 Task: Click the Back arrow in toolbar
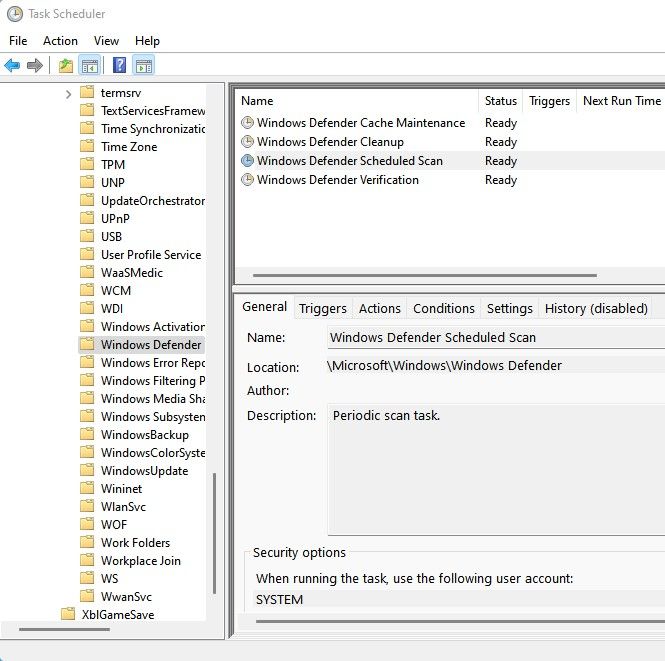[12, 66]
